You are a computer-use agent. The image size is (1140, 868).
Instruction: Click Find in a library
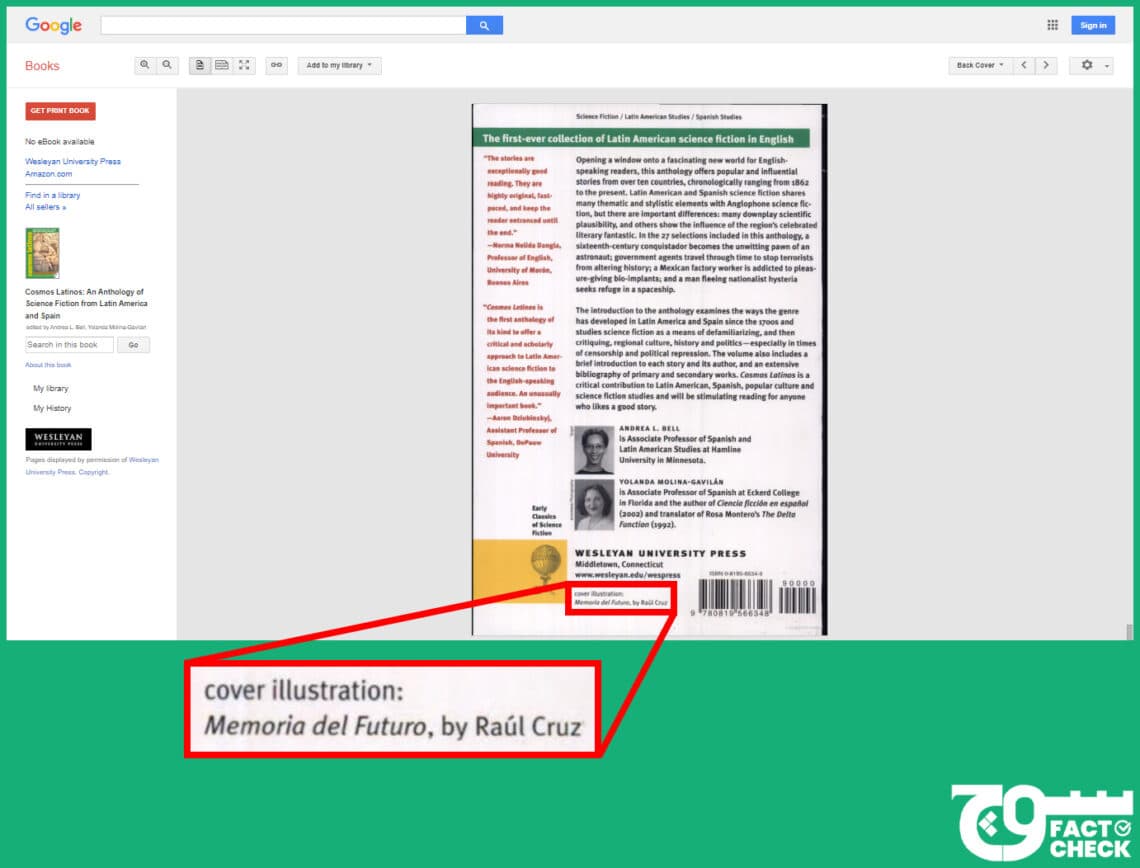52,195
